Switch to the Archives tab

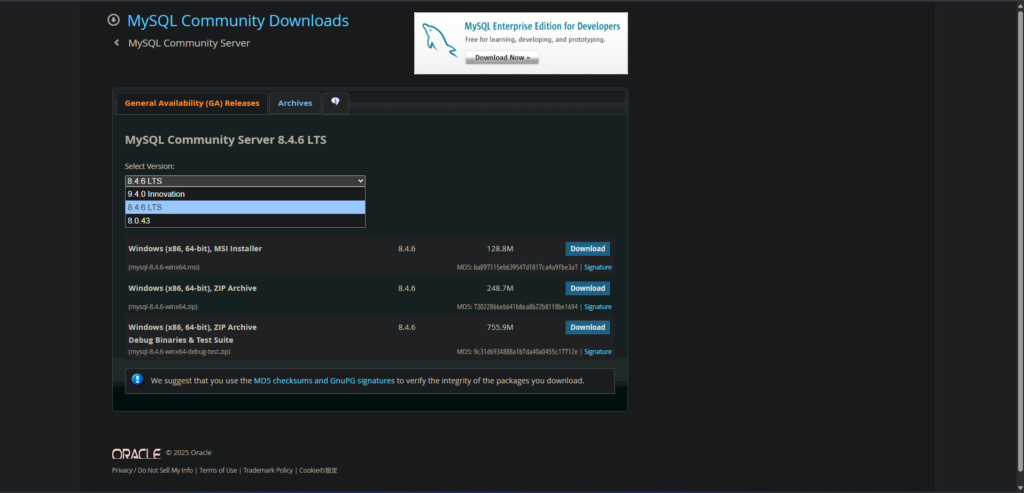coord(295,103)
